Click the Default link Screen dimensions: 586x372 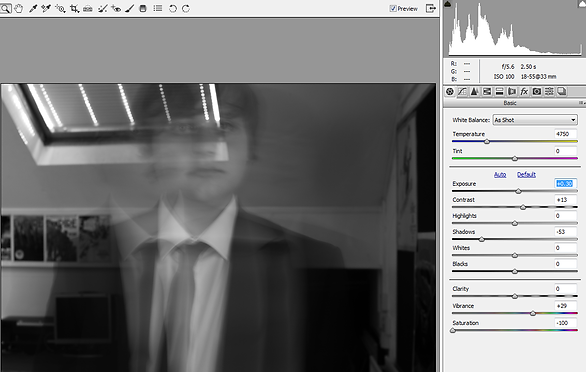(526, 175)
